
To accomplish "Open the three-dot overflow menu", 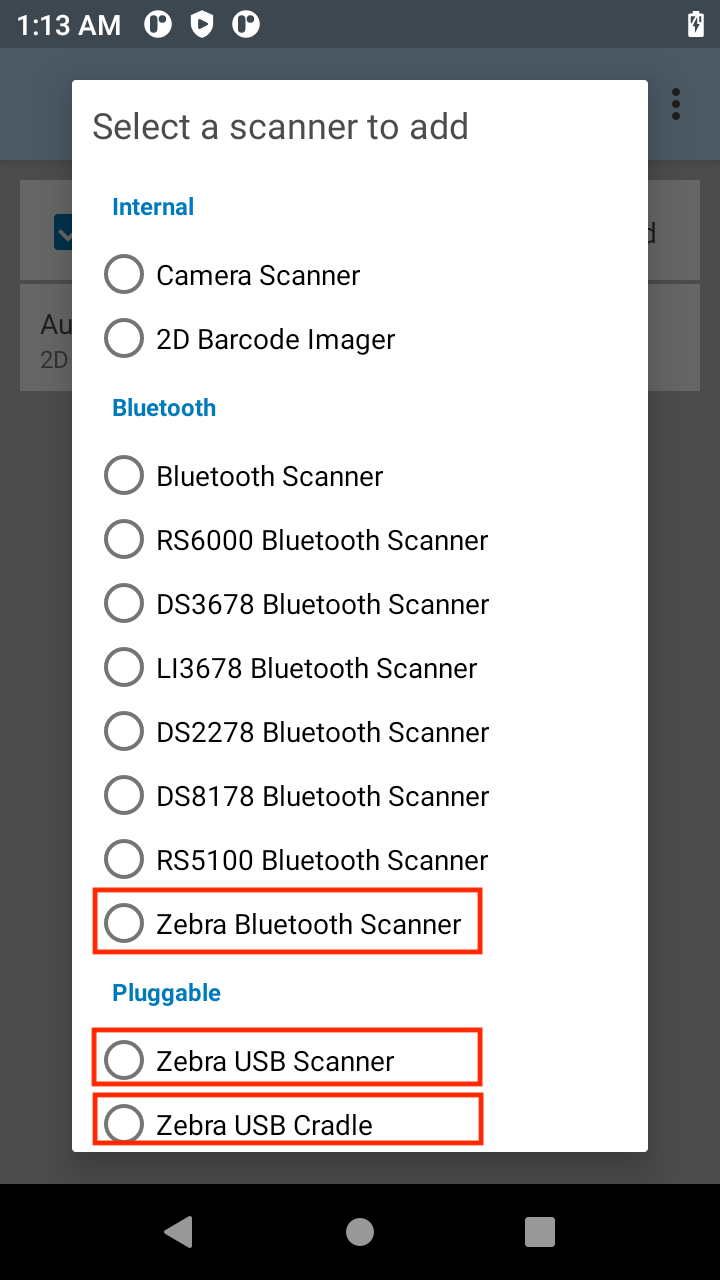I will point(677,104).
